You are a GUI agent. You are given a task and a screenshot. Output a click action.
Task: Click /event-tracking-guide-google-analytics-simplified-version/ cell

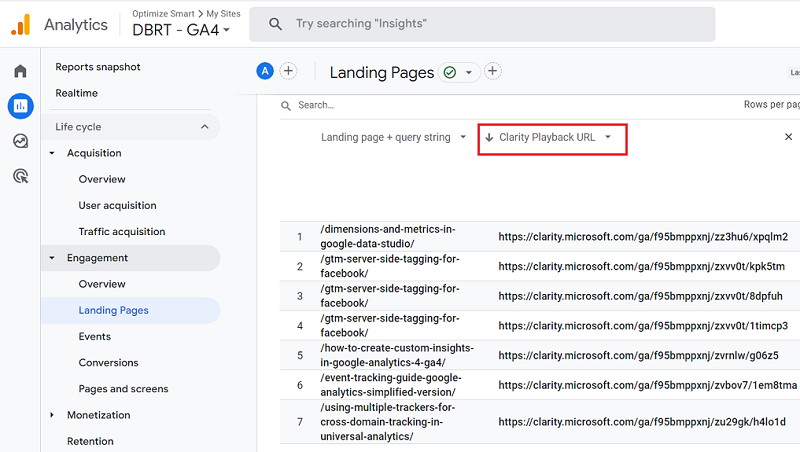[x=391, y=385]
